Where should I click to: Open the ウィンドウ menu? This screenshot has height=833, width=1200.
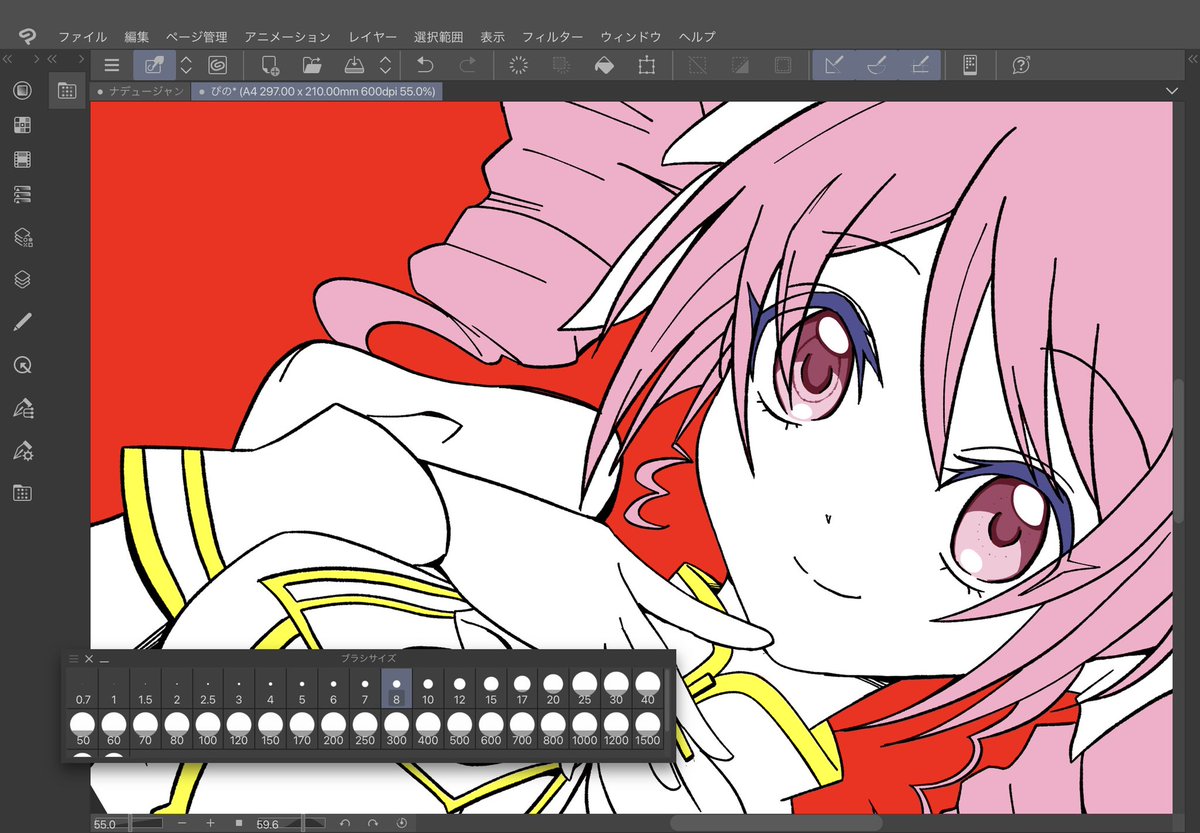coord(631,37)
